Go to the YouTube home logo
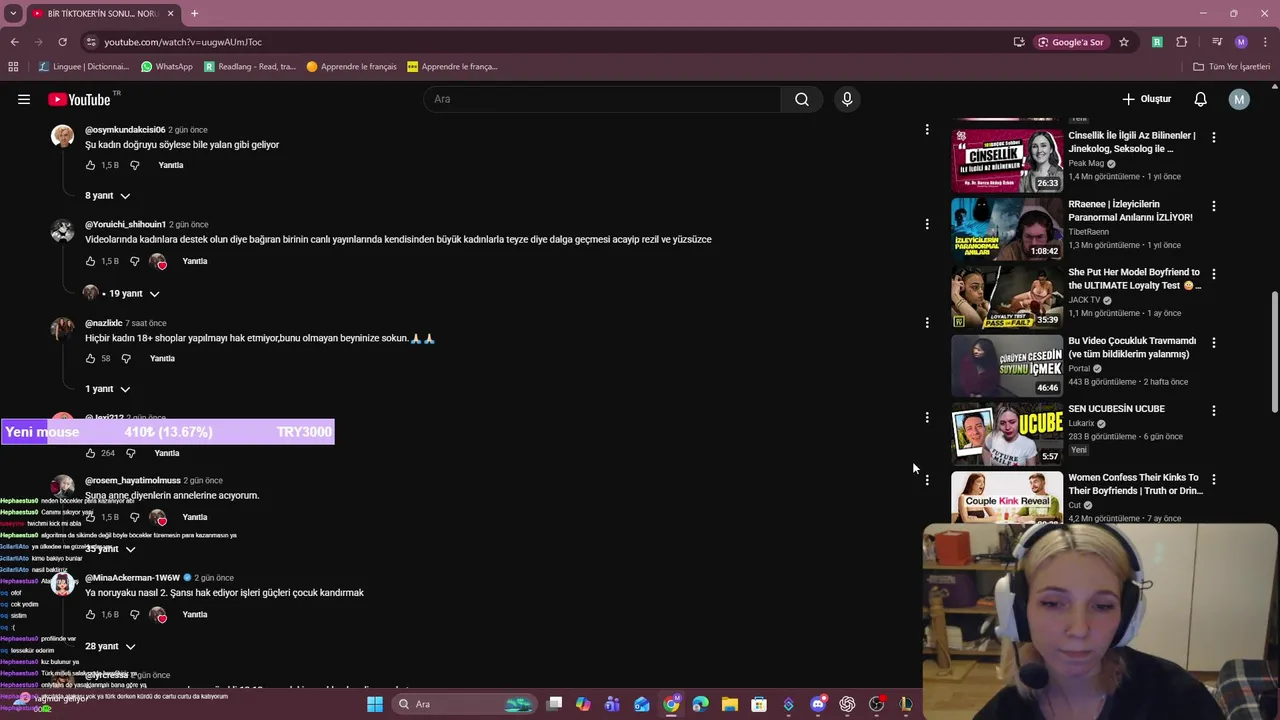 [79, 99]
